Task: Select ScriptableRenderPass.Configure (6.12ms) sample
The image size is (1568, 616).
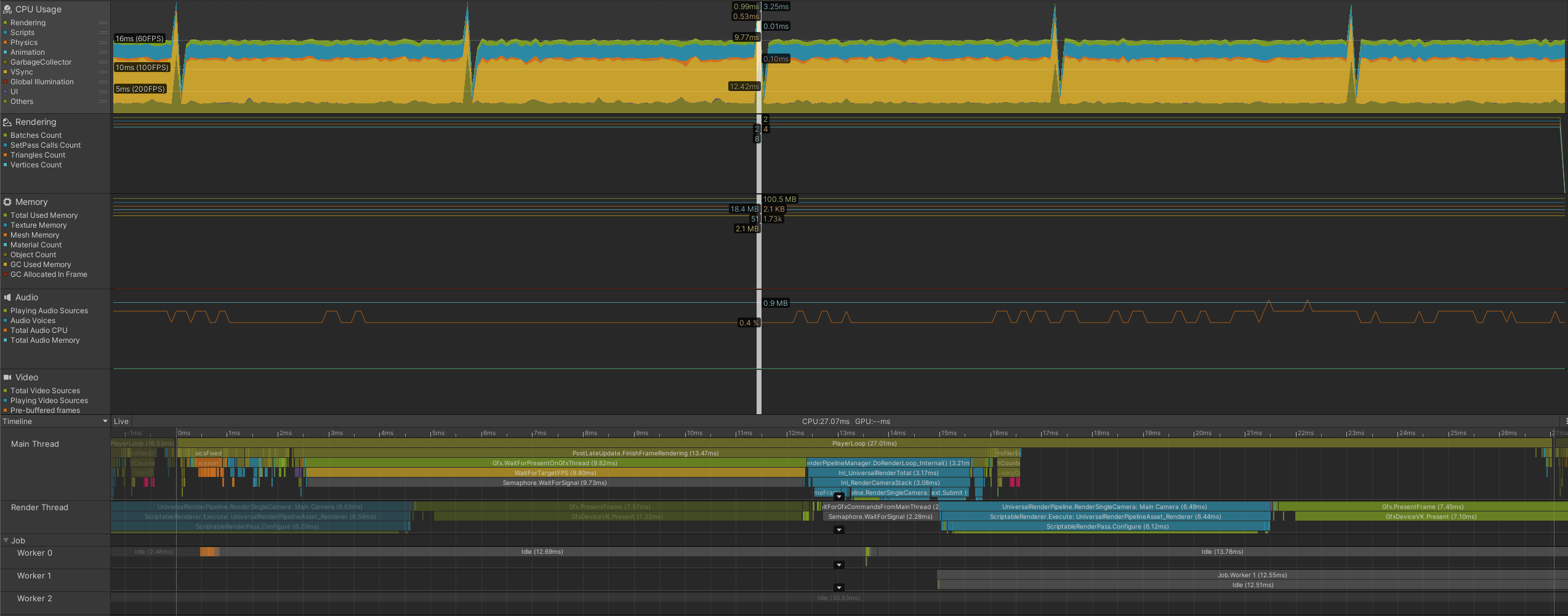Action: 1107,526
